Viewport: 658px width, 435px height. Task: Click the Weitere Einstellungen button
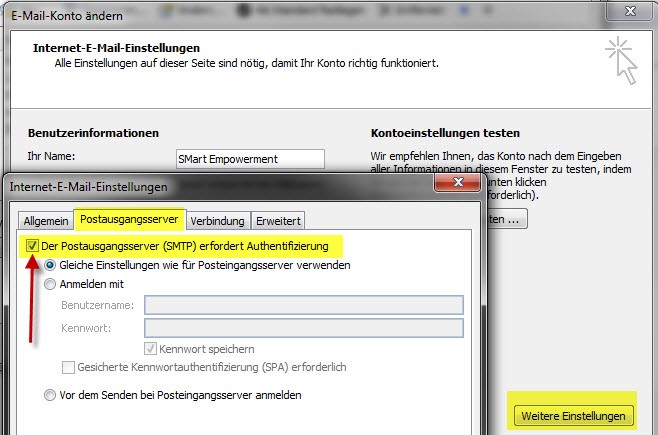[573, 416]
